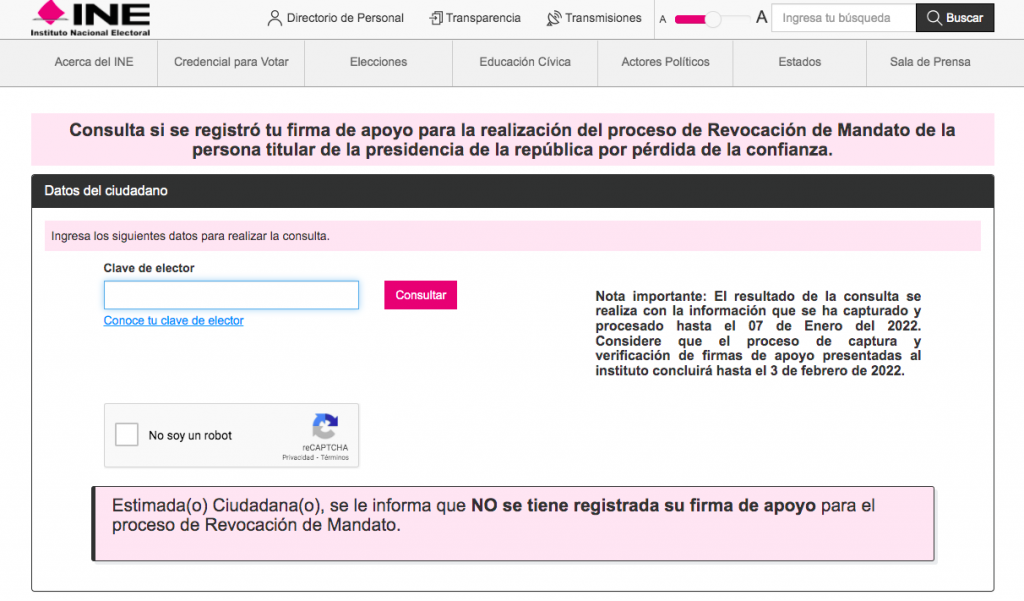Check the No soy un robot checkbox
Image resolution: width=1024 pixels, height=601 pixels.
(x=125, y=435)
